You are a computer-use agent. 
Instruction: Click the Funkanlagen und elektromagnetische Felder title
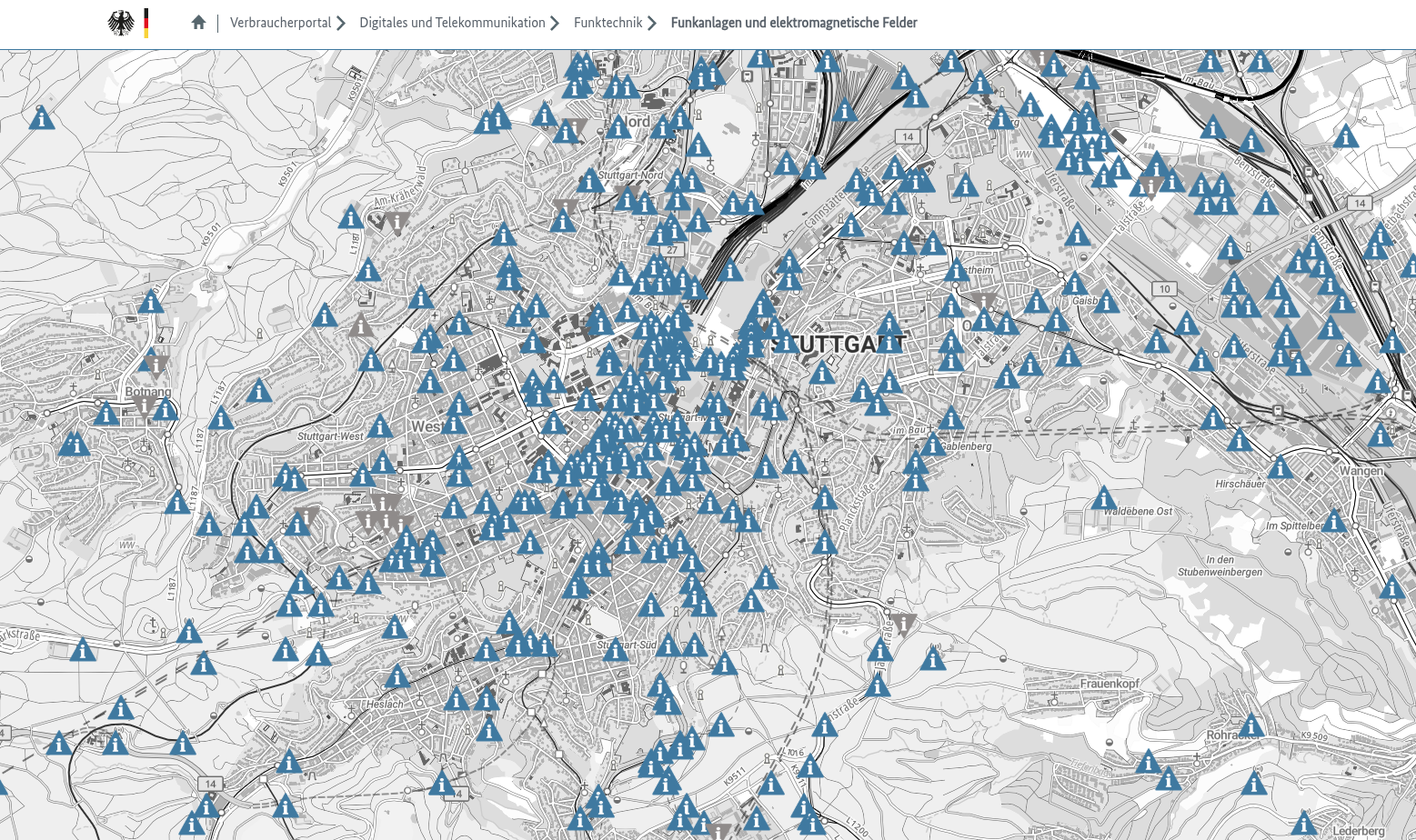[794, 23]
